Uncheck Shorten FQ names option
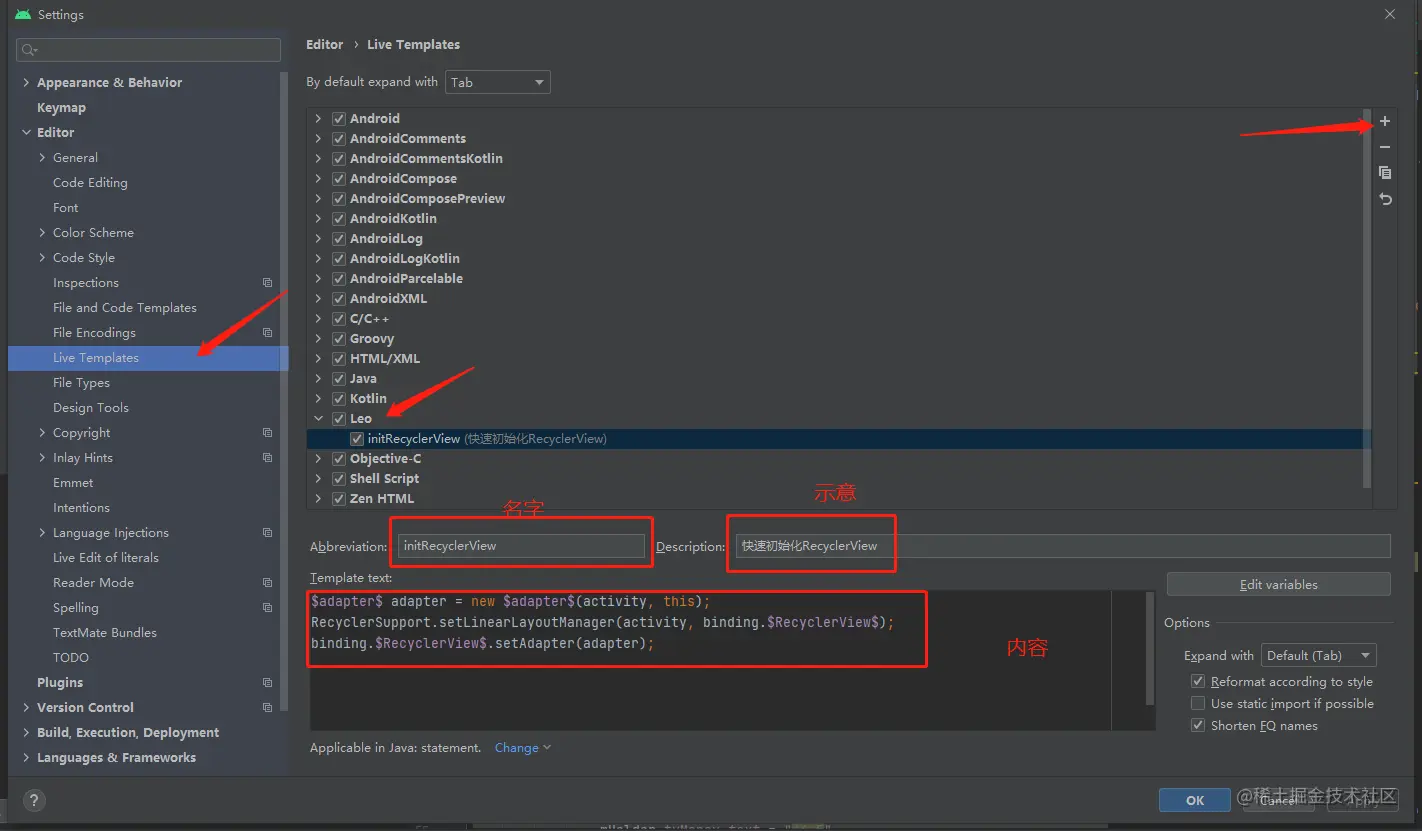This screenshot has height=831, width=1422. [1198, 725]
